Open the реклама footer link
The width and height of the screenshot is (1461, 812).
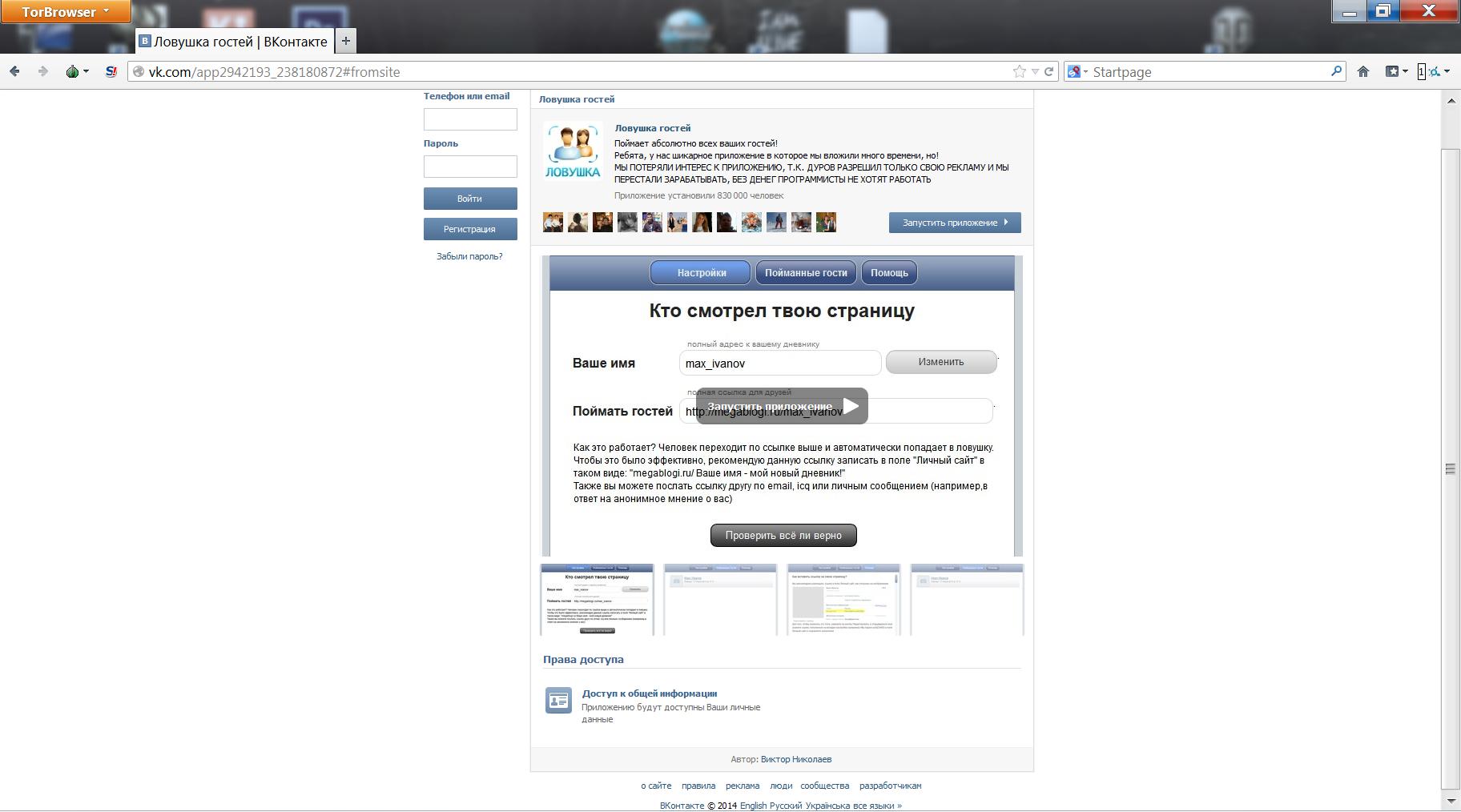[743, 786]
